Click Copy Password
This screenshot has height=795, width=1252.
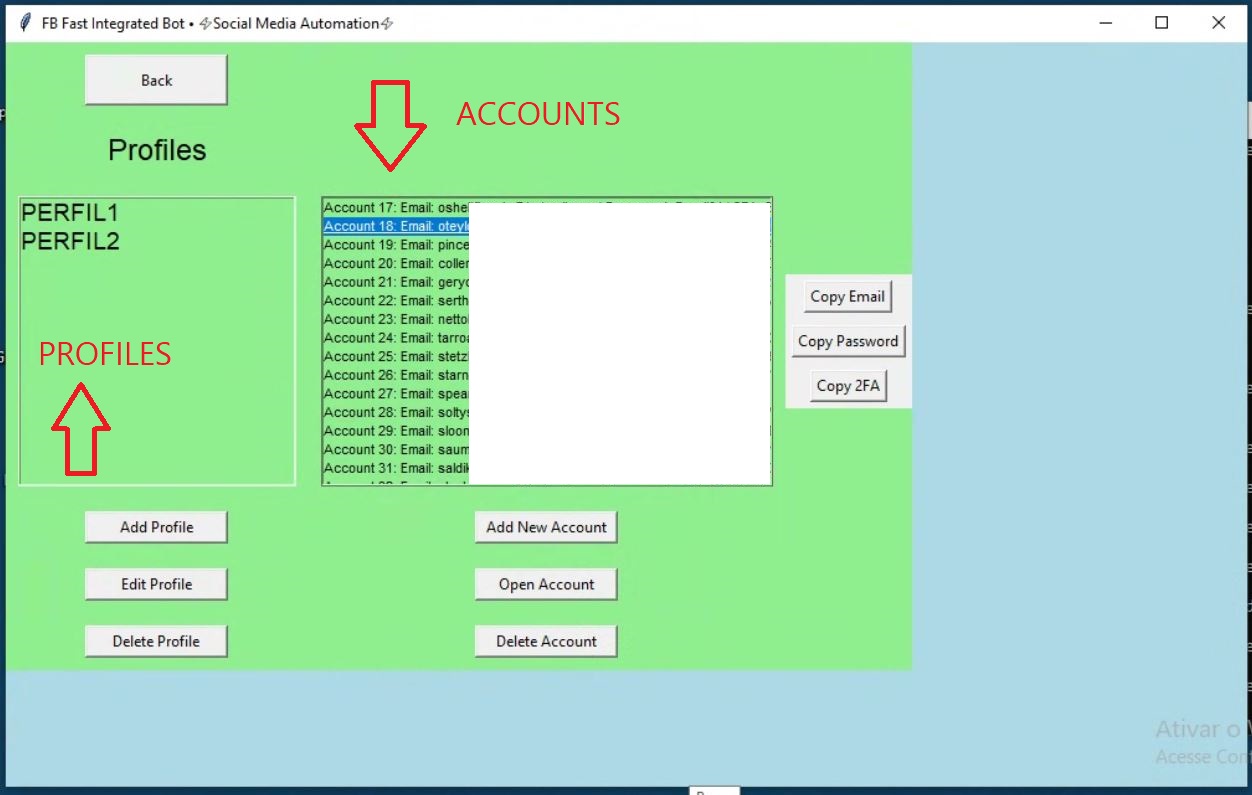pos(848,340)
